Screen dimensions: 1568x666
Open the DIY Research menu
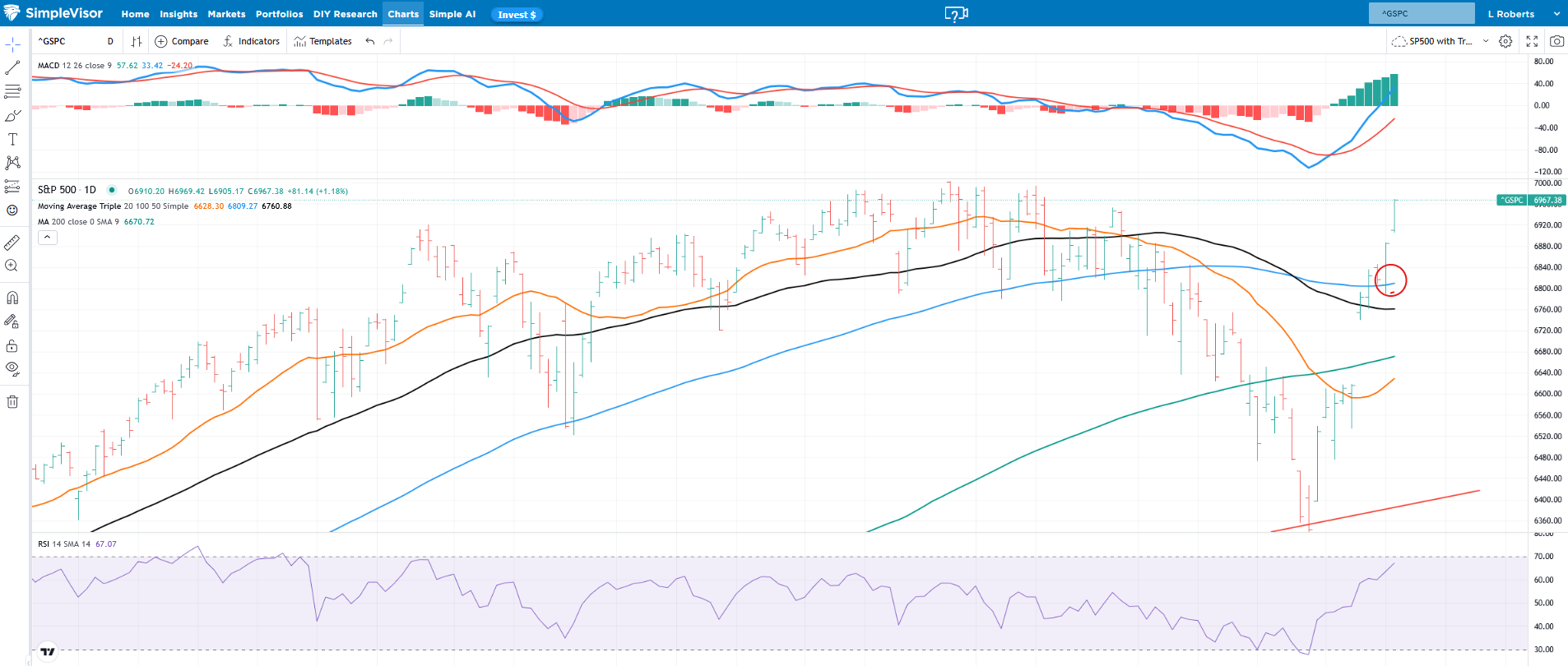click(345, 14)
